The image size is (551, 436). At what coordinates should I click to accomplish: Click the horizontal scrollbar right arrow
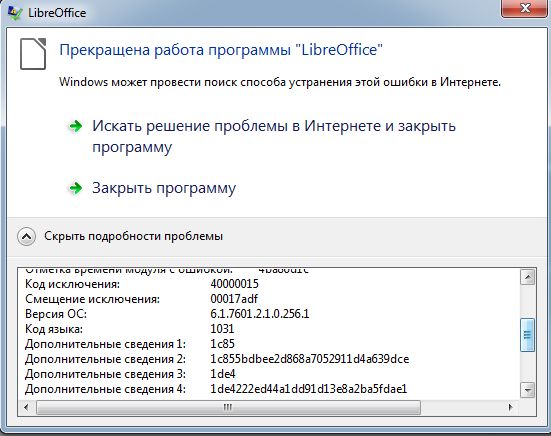pyautogui.click(x=511, y=408)
